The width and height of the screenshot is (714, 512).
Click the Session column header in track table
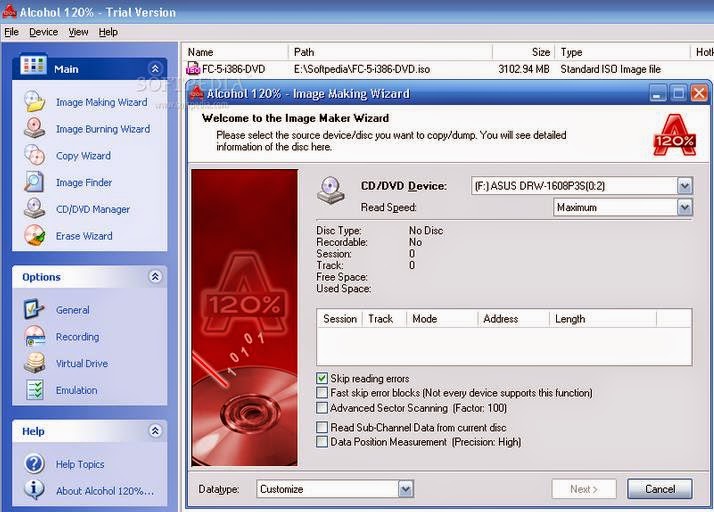coord(340,318)
